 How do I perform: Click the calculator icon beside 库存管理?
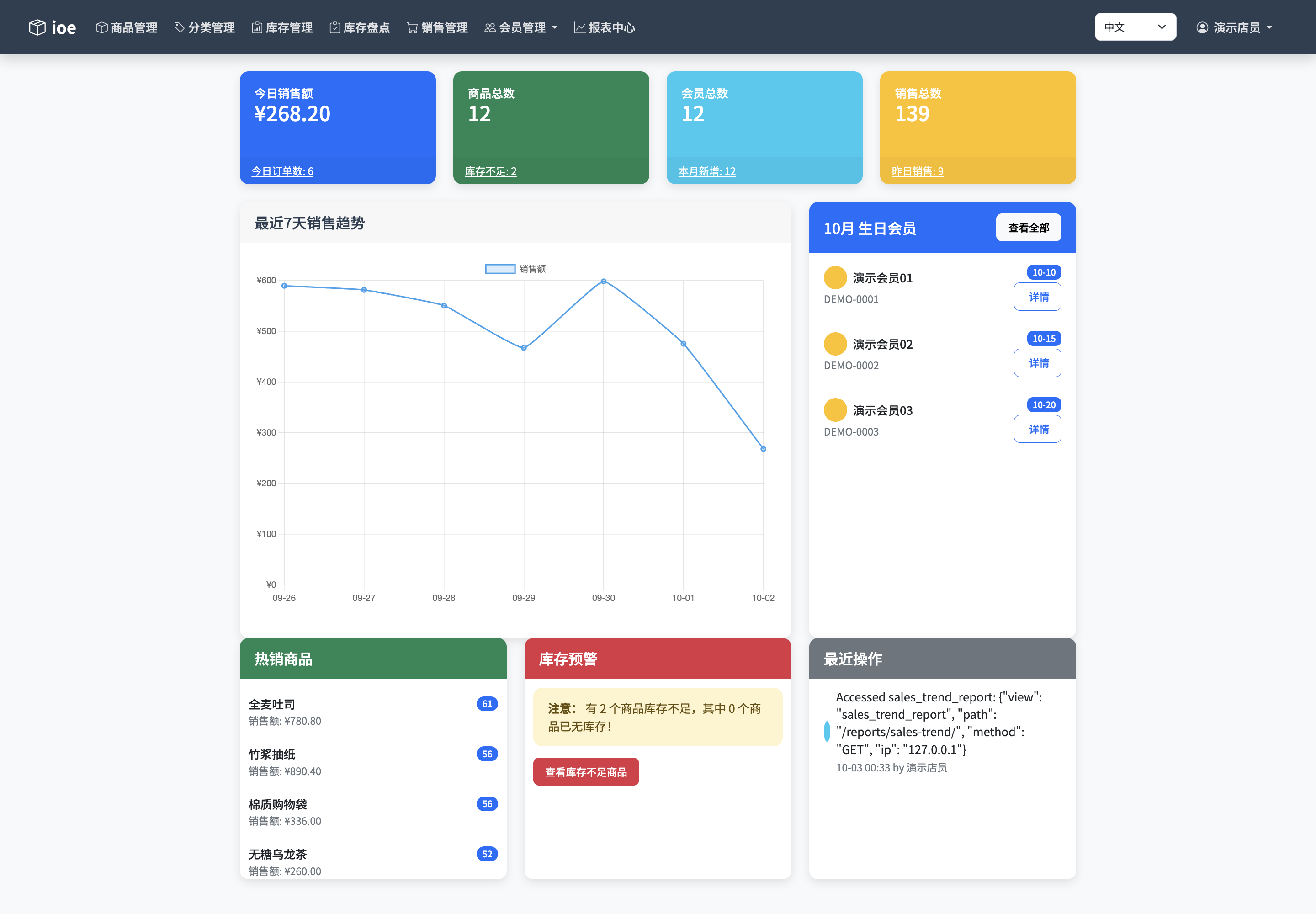click(257, 27)
